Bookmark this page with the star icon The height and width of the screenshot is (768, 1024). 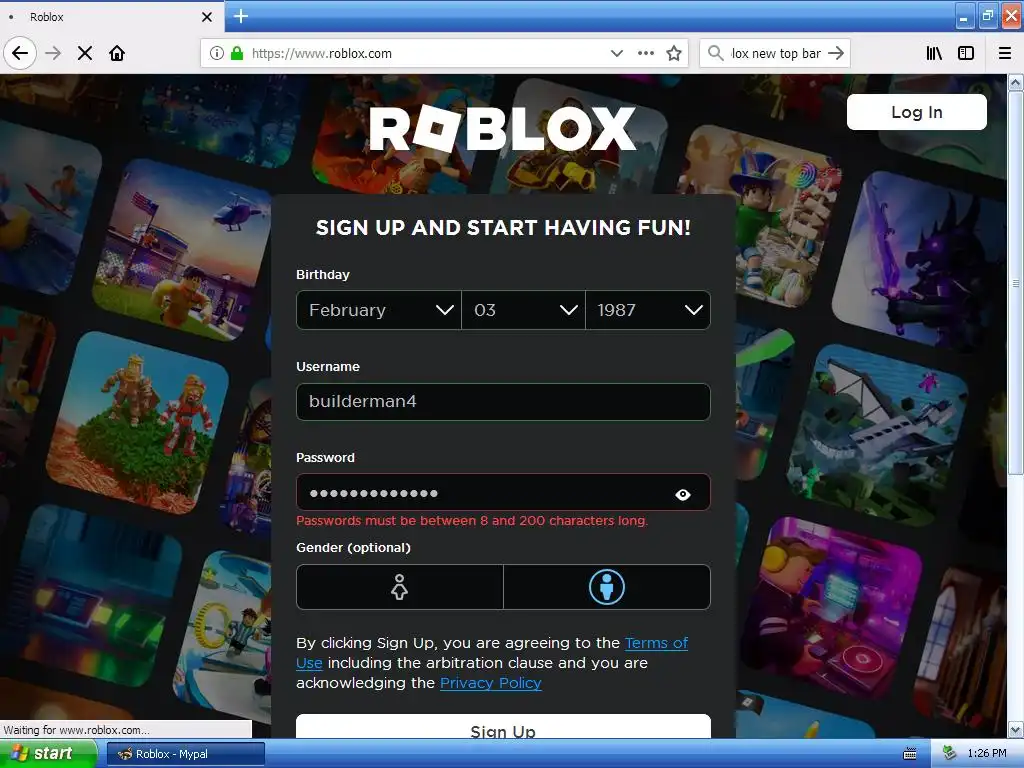tap(674, 53)
